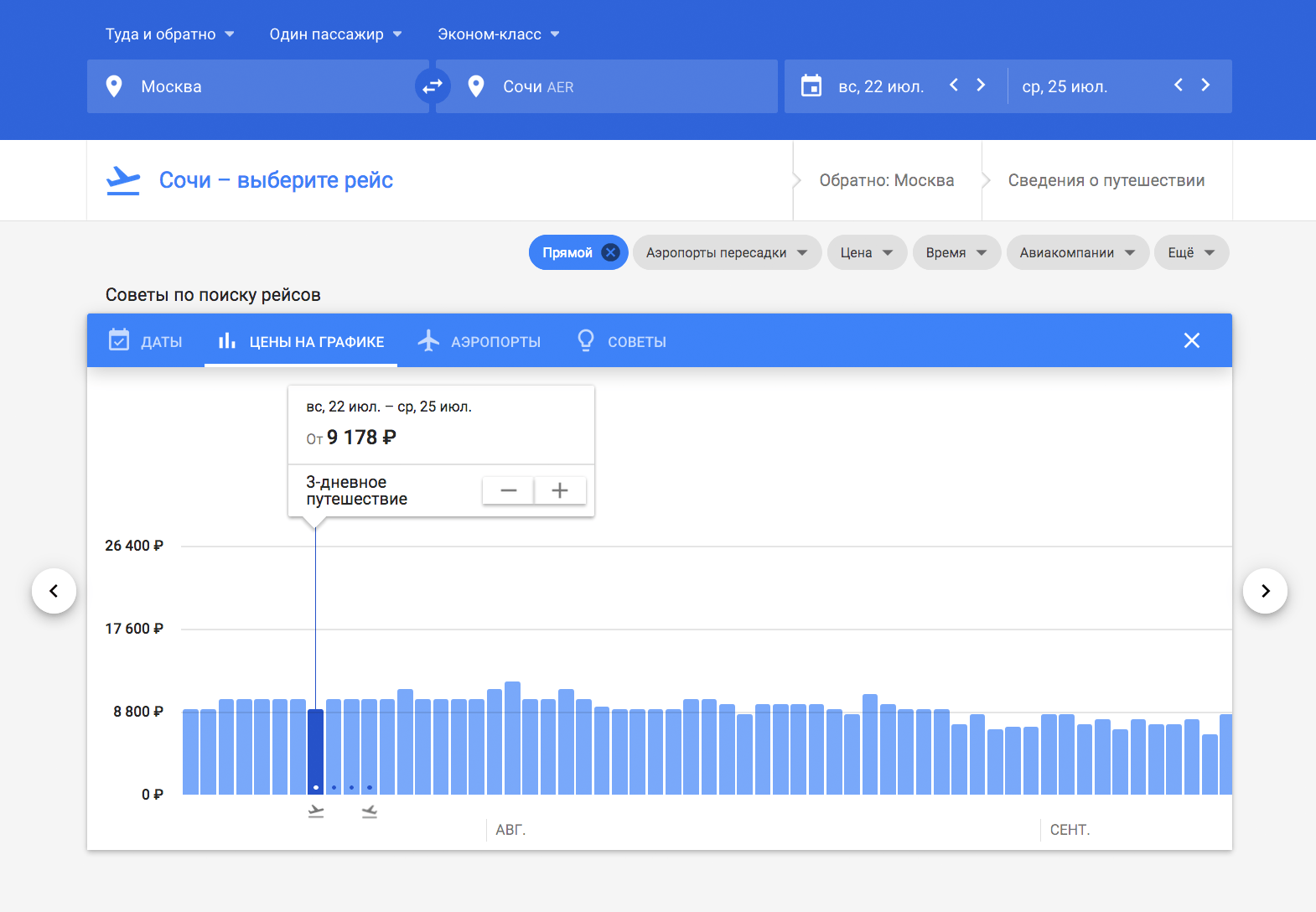
Task: Decrease trip length with minus button
Action: tap(508, 490)
